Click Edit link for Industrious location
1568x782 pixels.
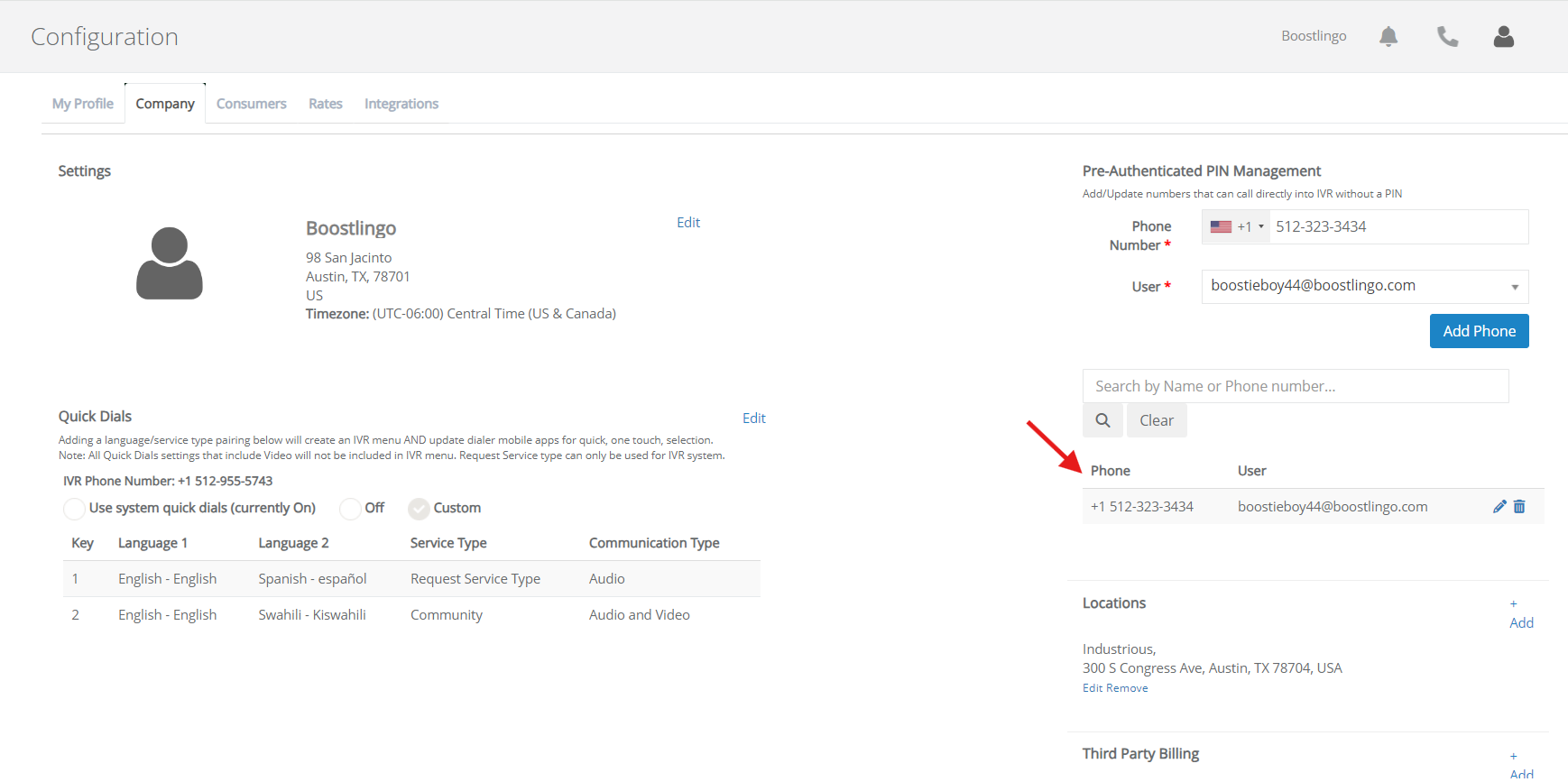1093,688
